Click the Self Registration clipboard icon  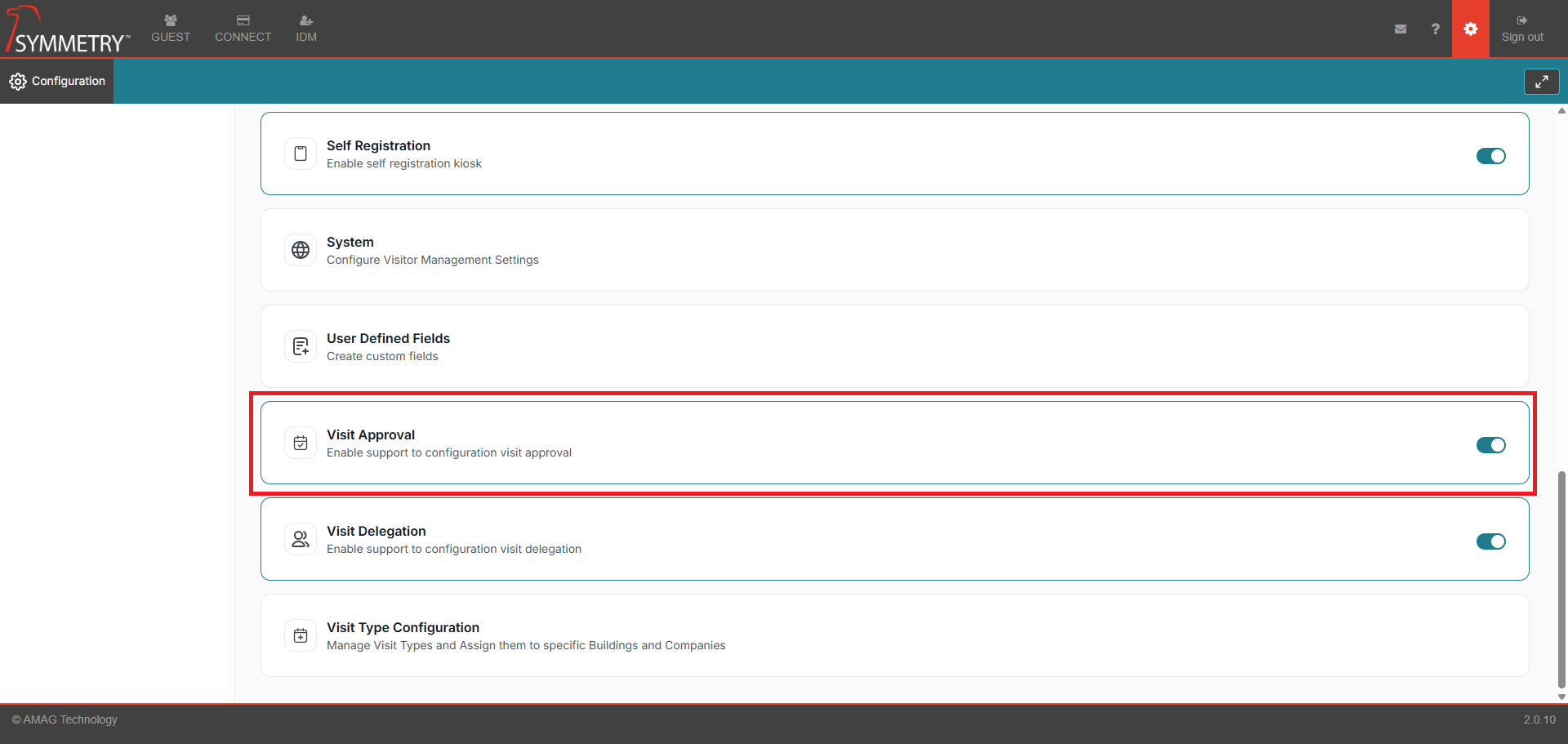(301, 154)
